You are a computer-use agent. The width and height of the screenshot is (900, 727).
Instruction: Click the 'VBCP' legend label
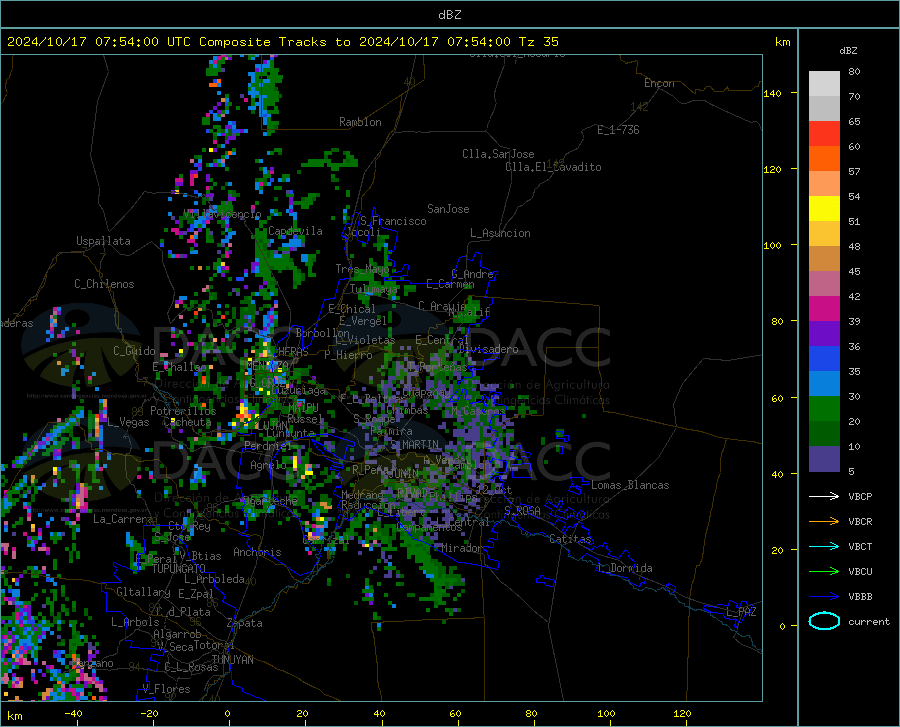[860, 496]
